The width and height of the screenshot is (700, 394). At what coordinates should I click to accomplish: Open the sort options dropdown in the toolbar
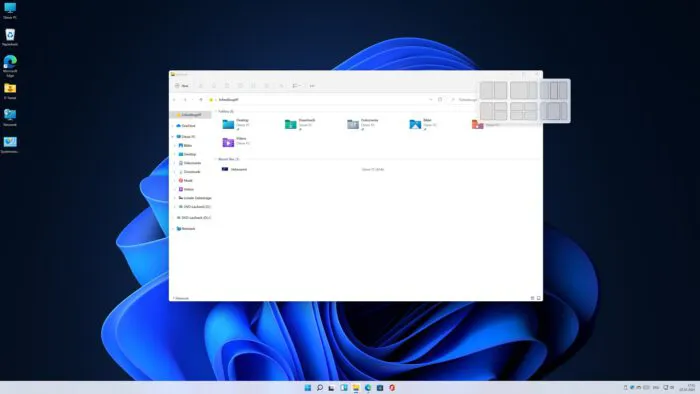(296, 86)
